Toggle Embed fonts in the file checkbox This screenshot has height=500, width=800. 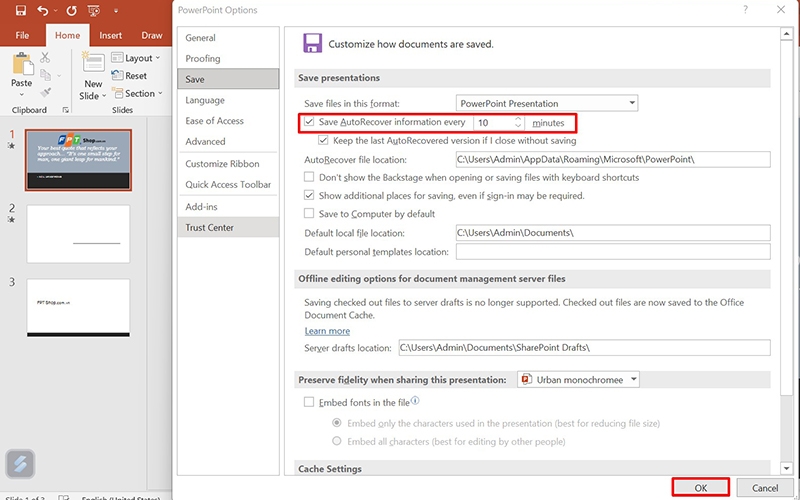click(309, 402)
